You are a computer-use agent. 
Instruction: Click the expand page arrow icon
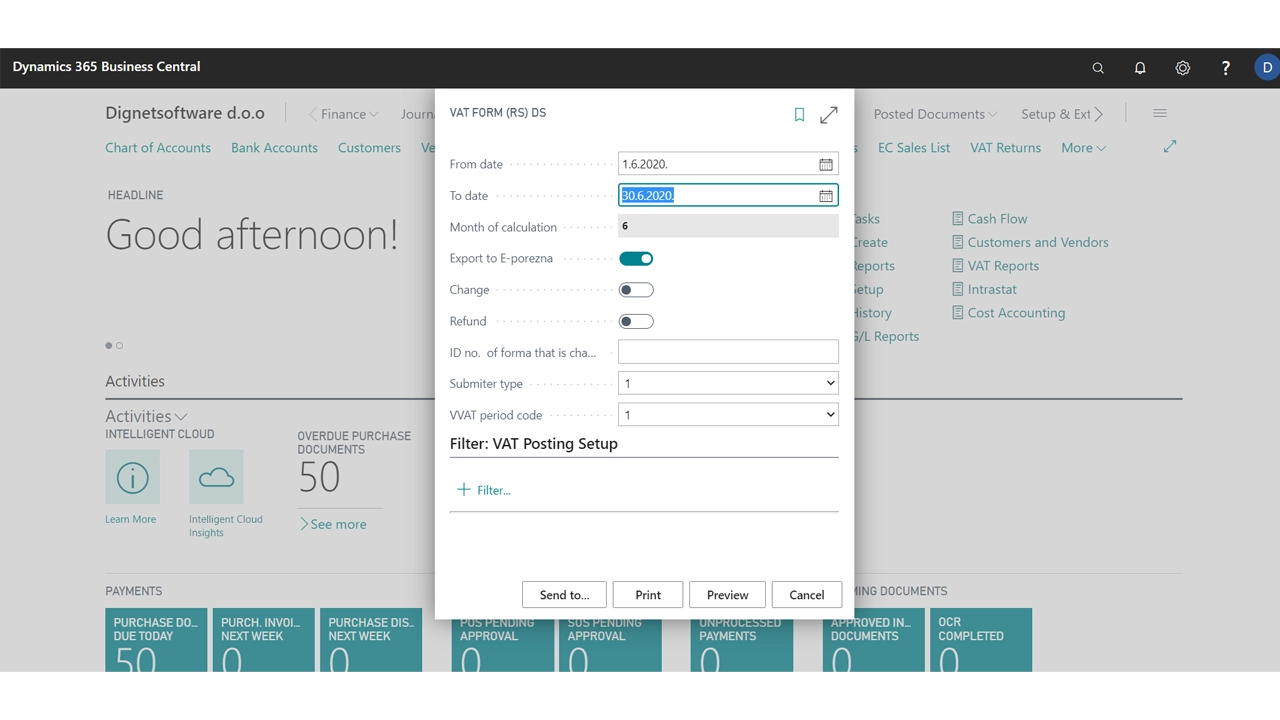tap(1170, 147)
